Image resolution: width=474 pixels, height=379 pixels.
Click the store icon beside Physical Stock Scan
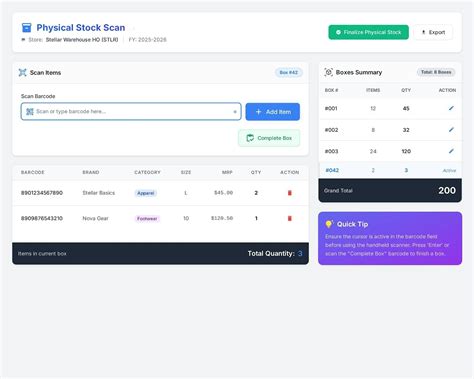[26, 28]
